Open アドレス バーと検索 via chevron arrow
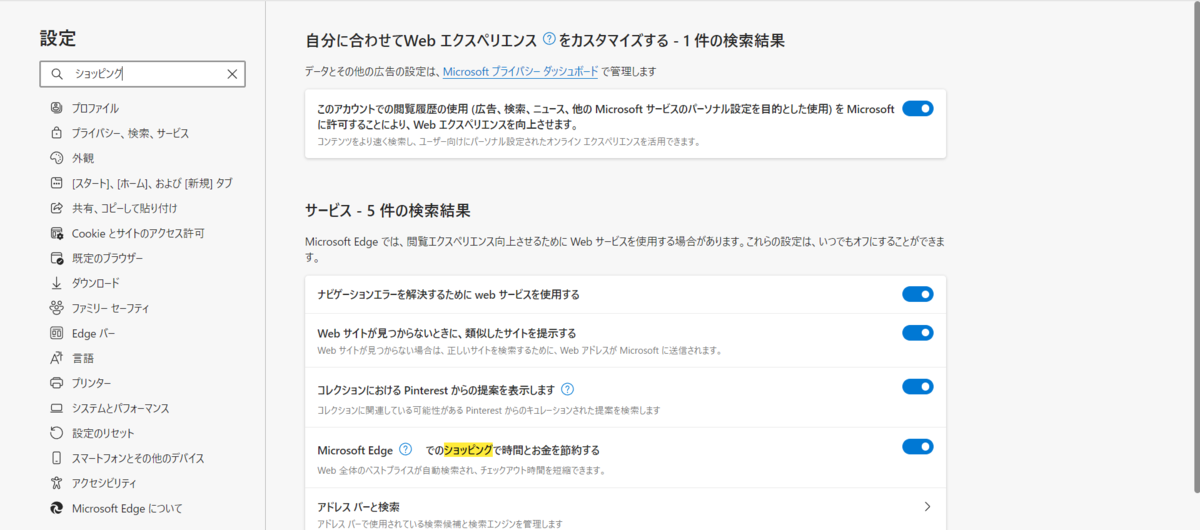Image resolution: width=1200 pixels, height=530 pixels. tap(927, 507)
